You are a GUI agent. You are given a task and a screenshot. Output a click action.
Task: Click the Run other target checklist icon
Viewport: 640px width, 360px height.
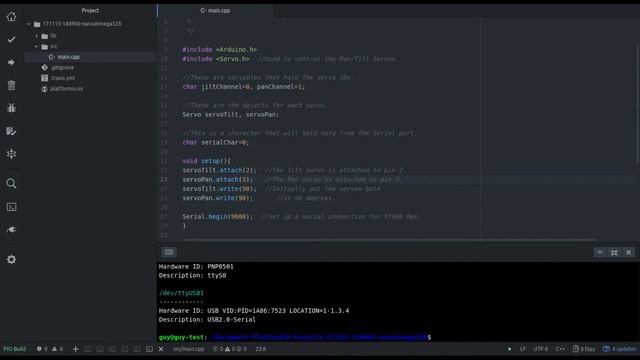11,131
